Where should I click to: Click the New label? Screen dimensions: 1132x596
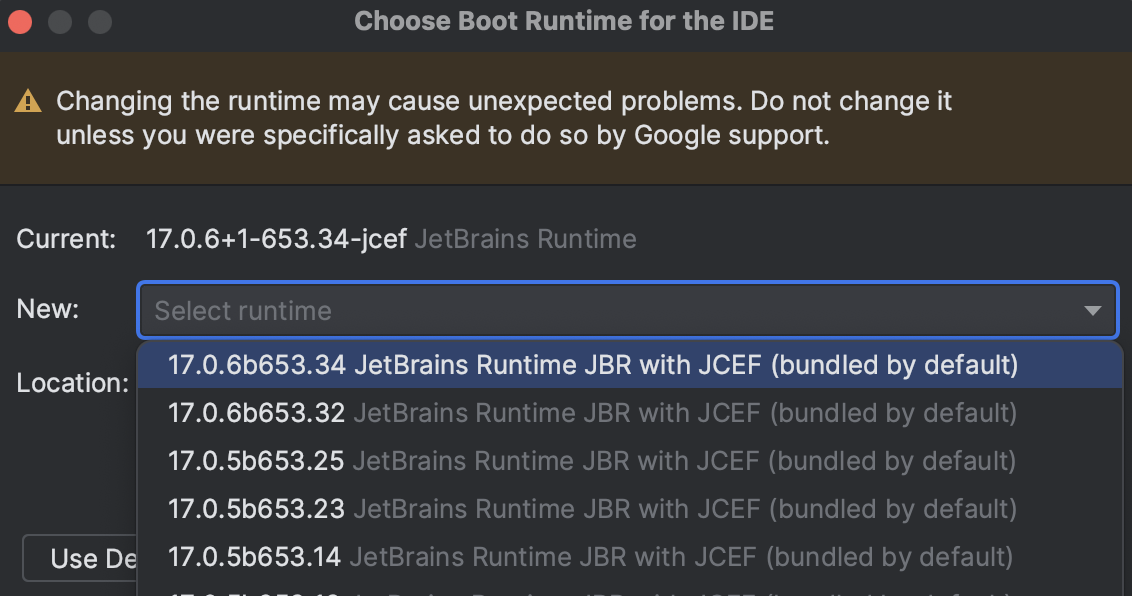48,309
